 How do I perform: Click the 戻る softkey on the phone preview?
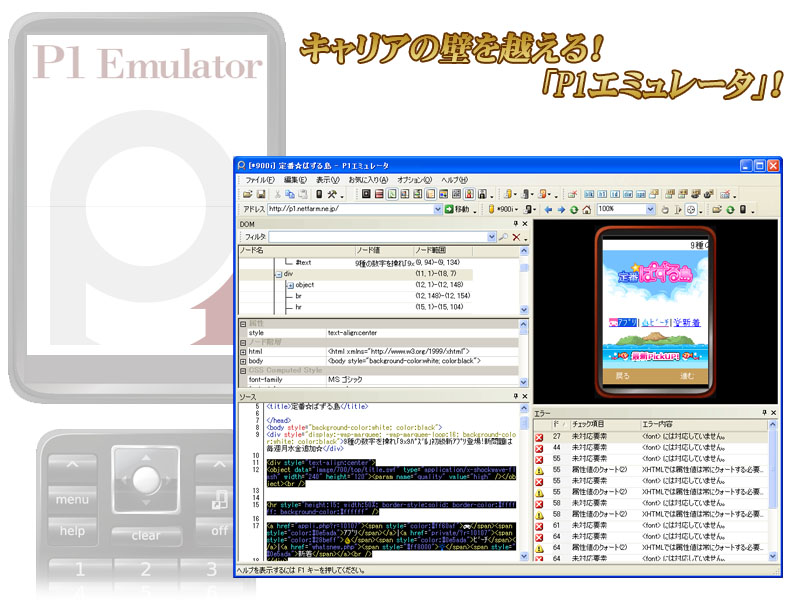(x=622, y=376)
